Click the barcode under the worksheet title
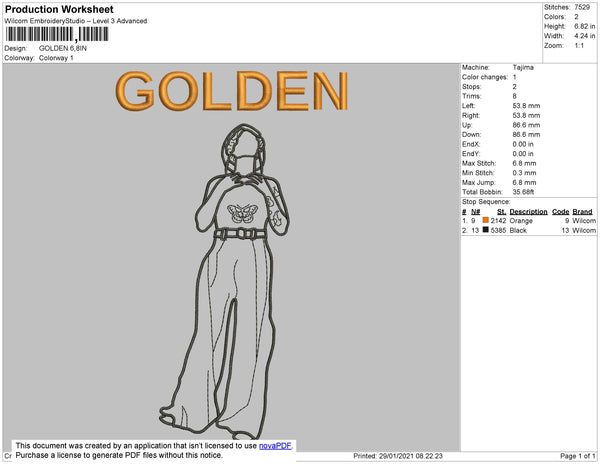 [x=57, y=34]
